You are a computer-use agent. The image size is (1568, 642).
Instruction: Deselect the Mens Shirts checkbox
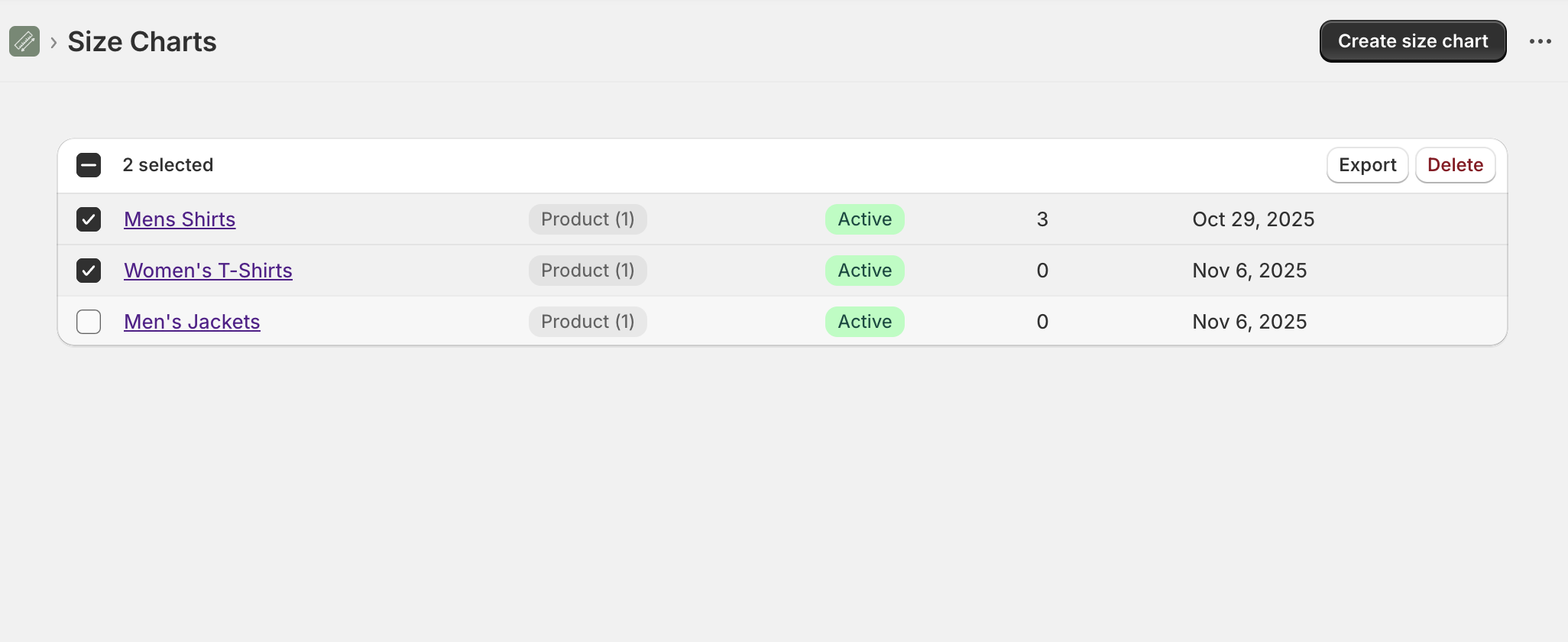point(89,219)
